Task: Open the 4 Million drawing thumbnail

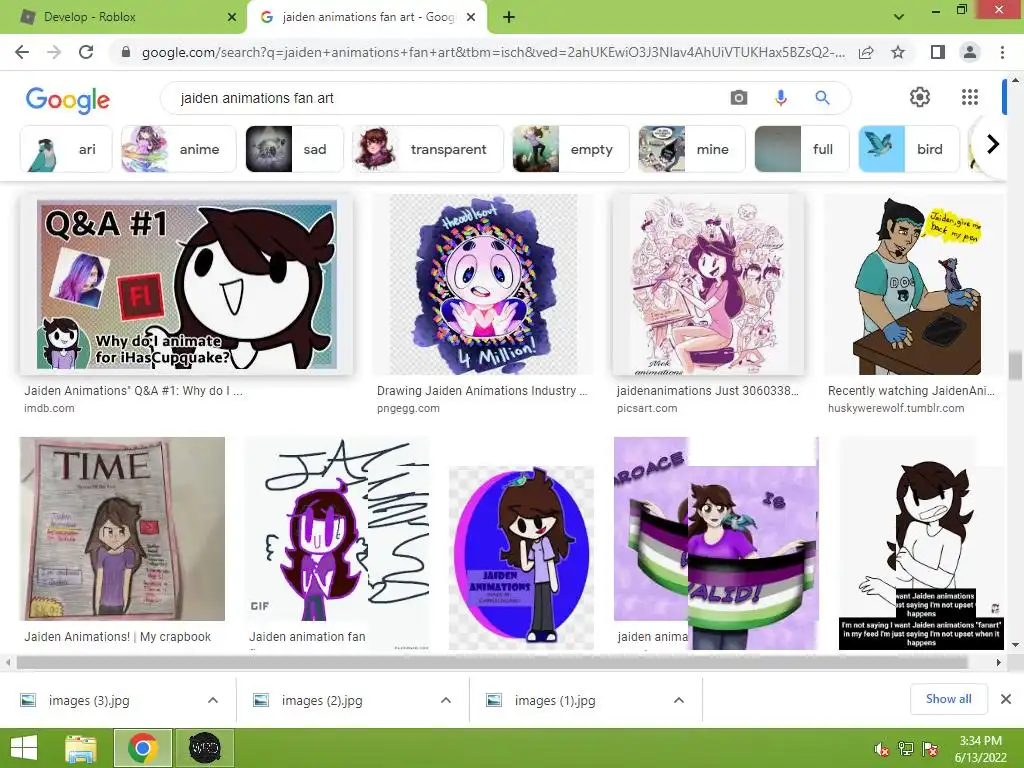Action: tap(483, 284)
